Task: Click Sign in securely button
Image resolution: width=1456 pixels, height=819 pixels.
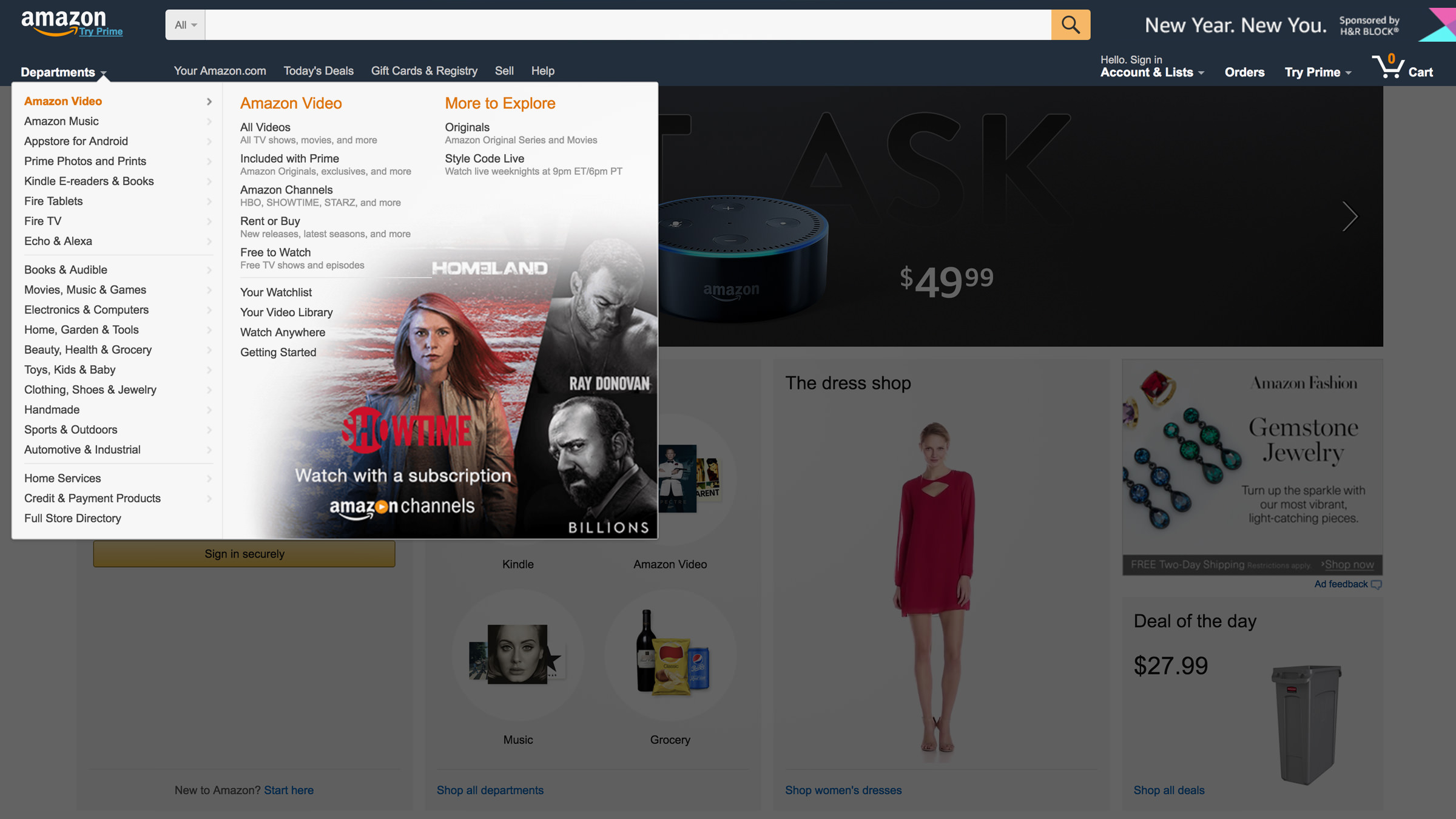Action: coord(244,553)
